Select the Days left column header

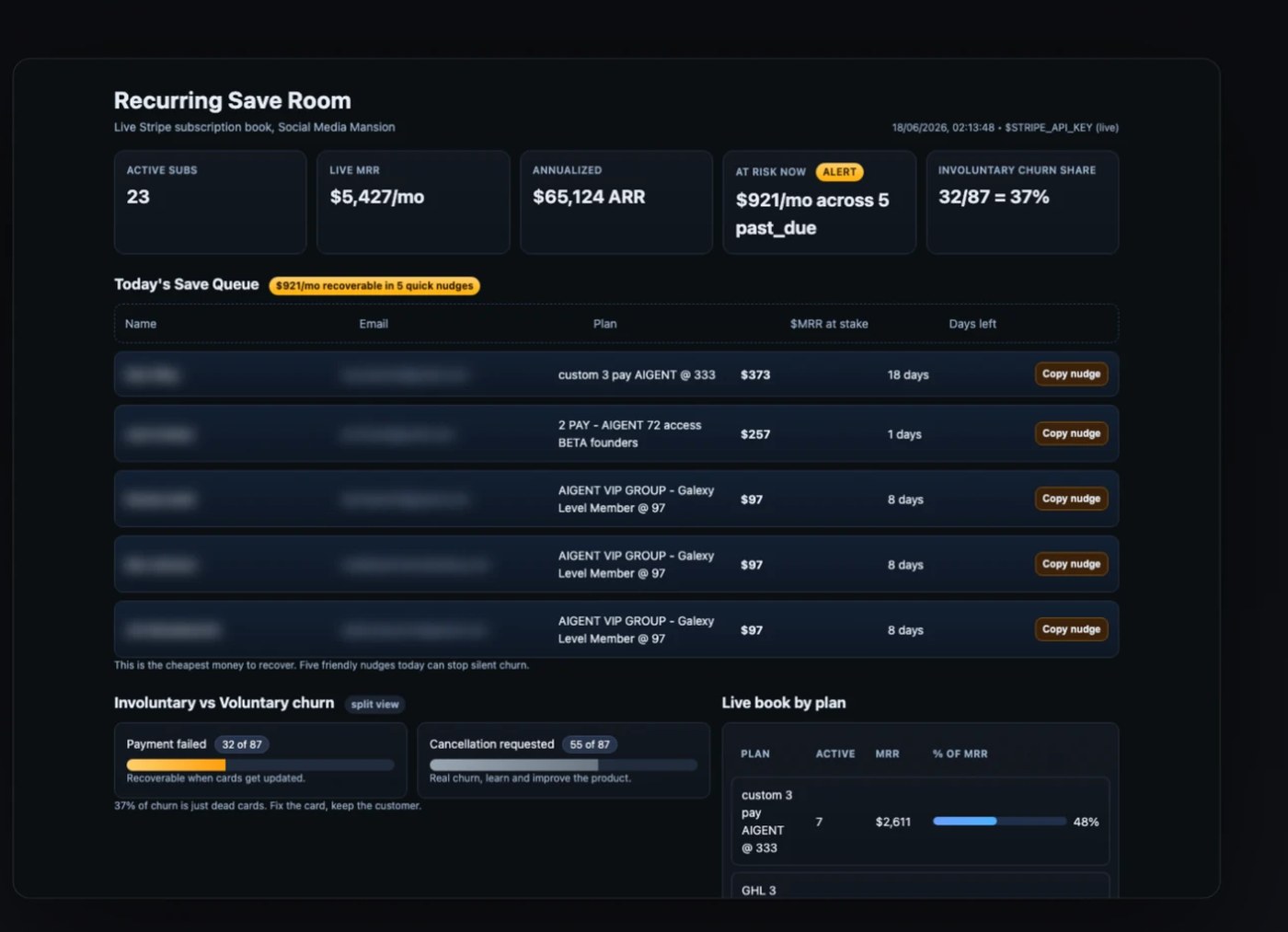[972, 324]
